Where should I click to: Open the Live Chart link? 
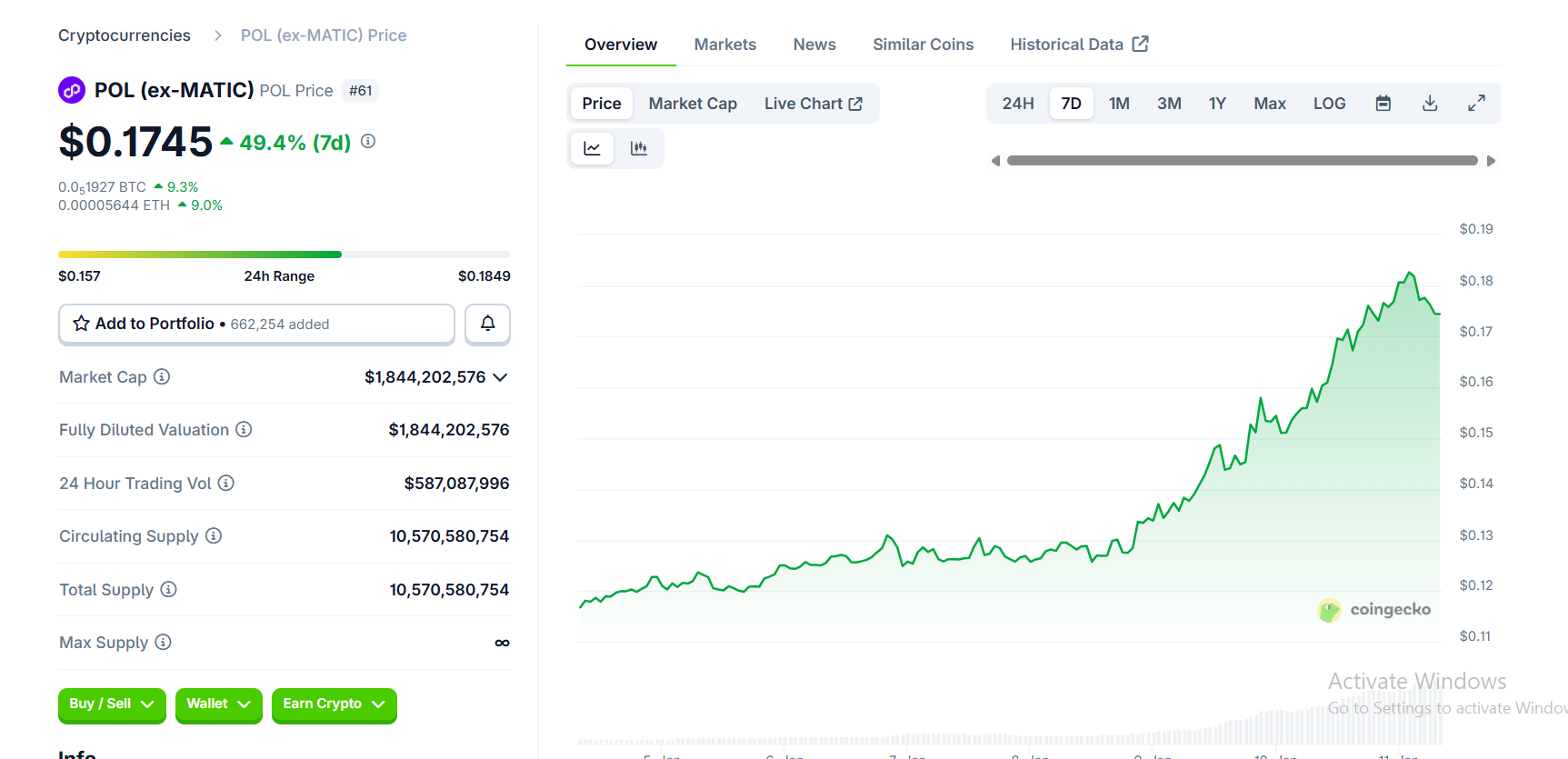(814, 104)
